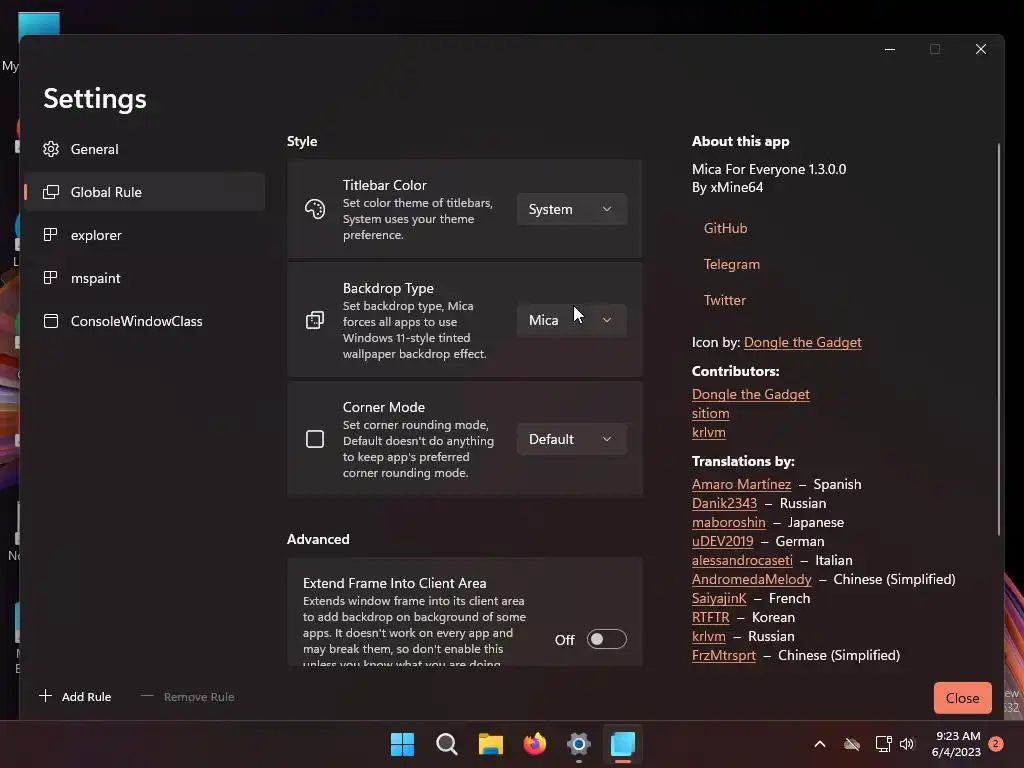
Task: Open alessandrocaseti translator link
Action: [742, 560]
